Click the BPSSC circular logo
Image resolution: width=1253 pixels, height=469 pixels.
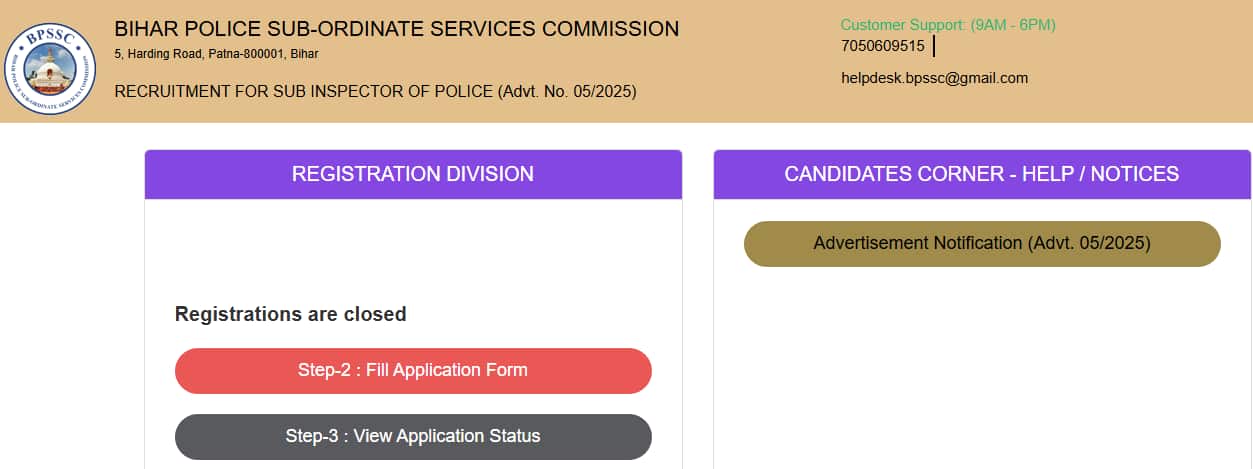click(x=50, y=68)
